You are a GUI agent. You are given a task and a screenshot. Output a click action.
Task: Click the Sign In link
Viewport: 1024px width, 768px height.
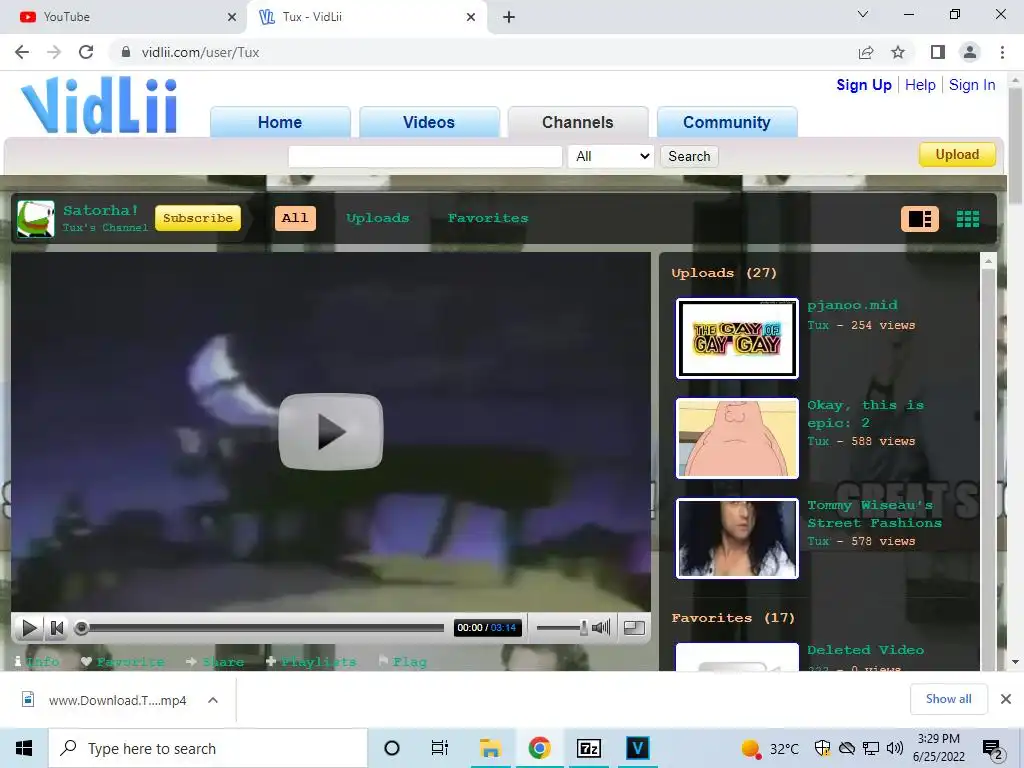click(972, 85)
